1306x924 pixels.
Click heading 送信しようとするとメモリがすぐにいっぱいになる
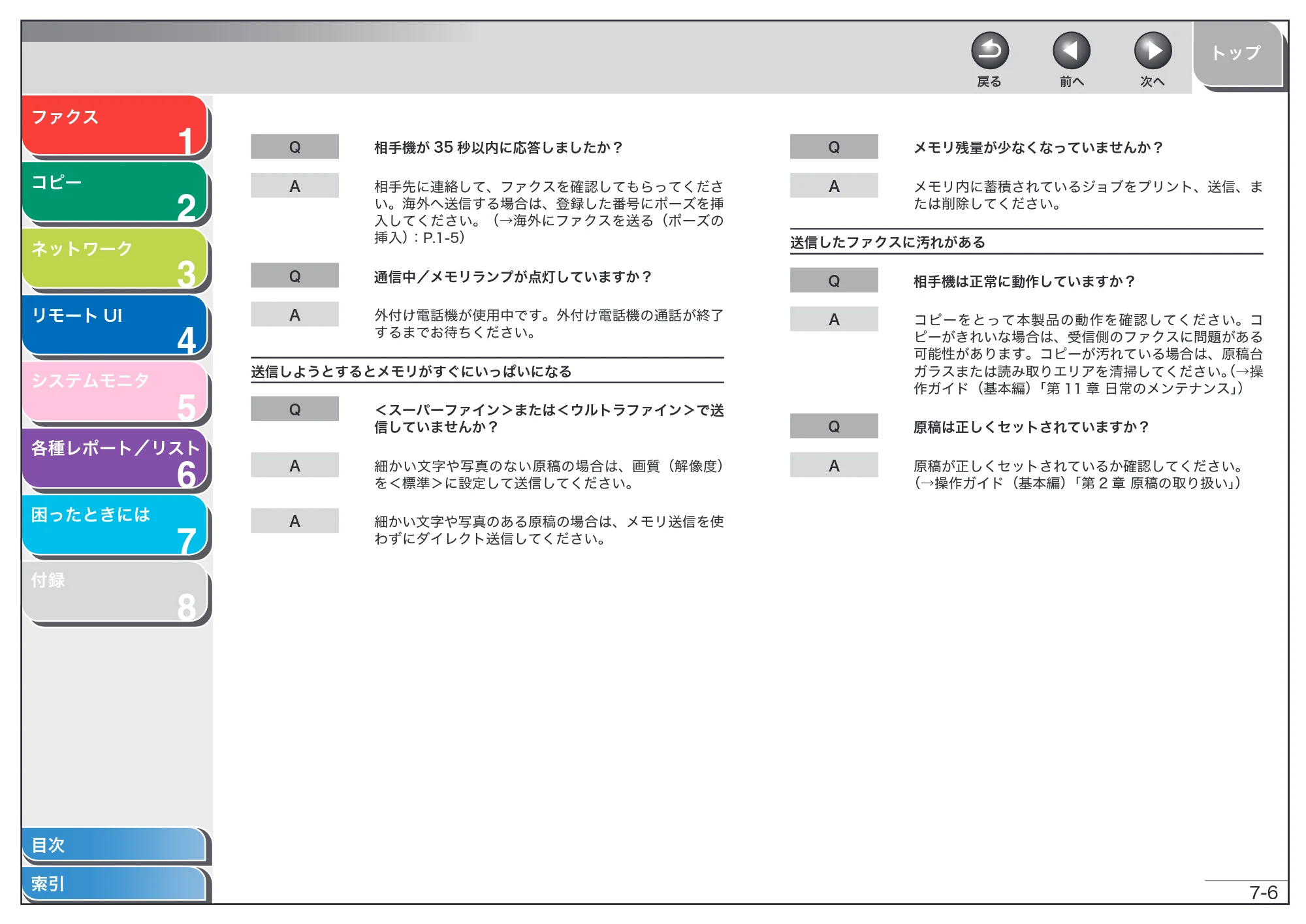(x=411, y=372)
